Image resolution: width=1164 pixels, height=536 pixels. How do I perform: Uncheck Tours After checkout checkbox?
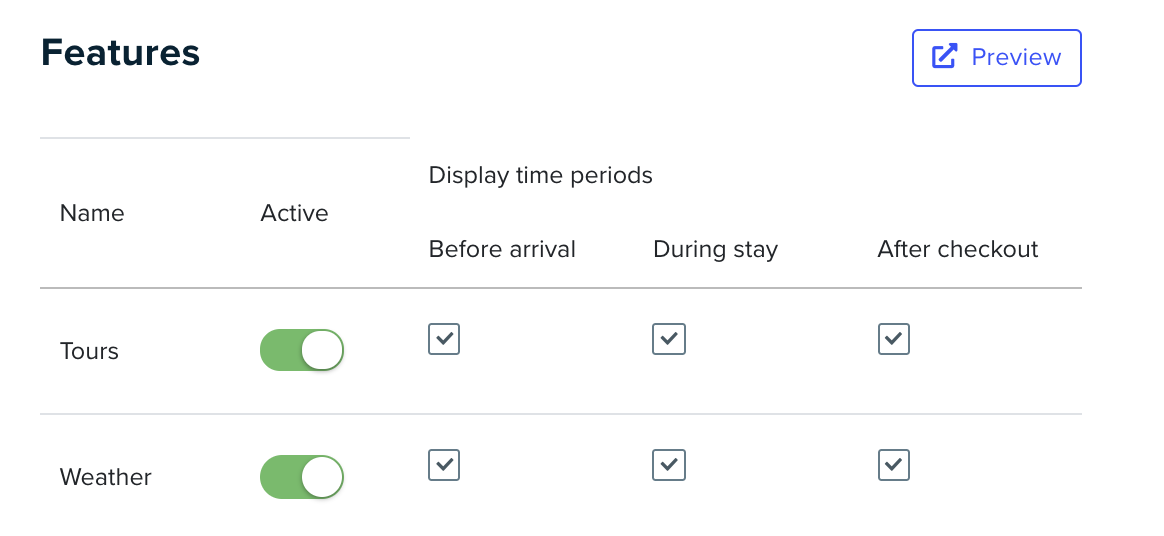click(894, 339)
